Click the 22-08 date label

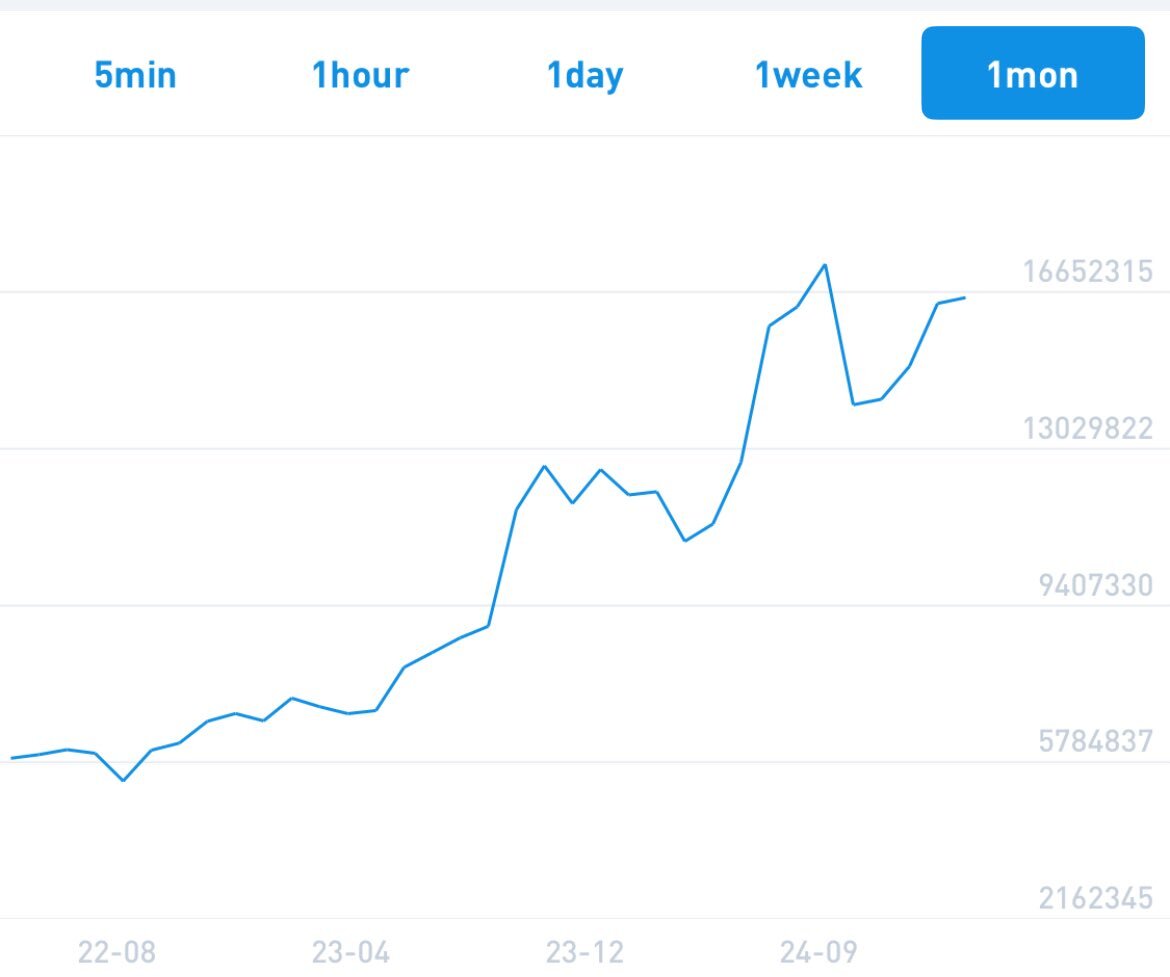[x=116, y=952]
